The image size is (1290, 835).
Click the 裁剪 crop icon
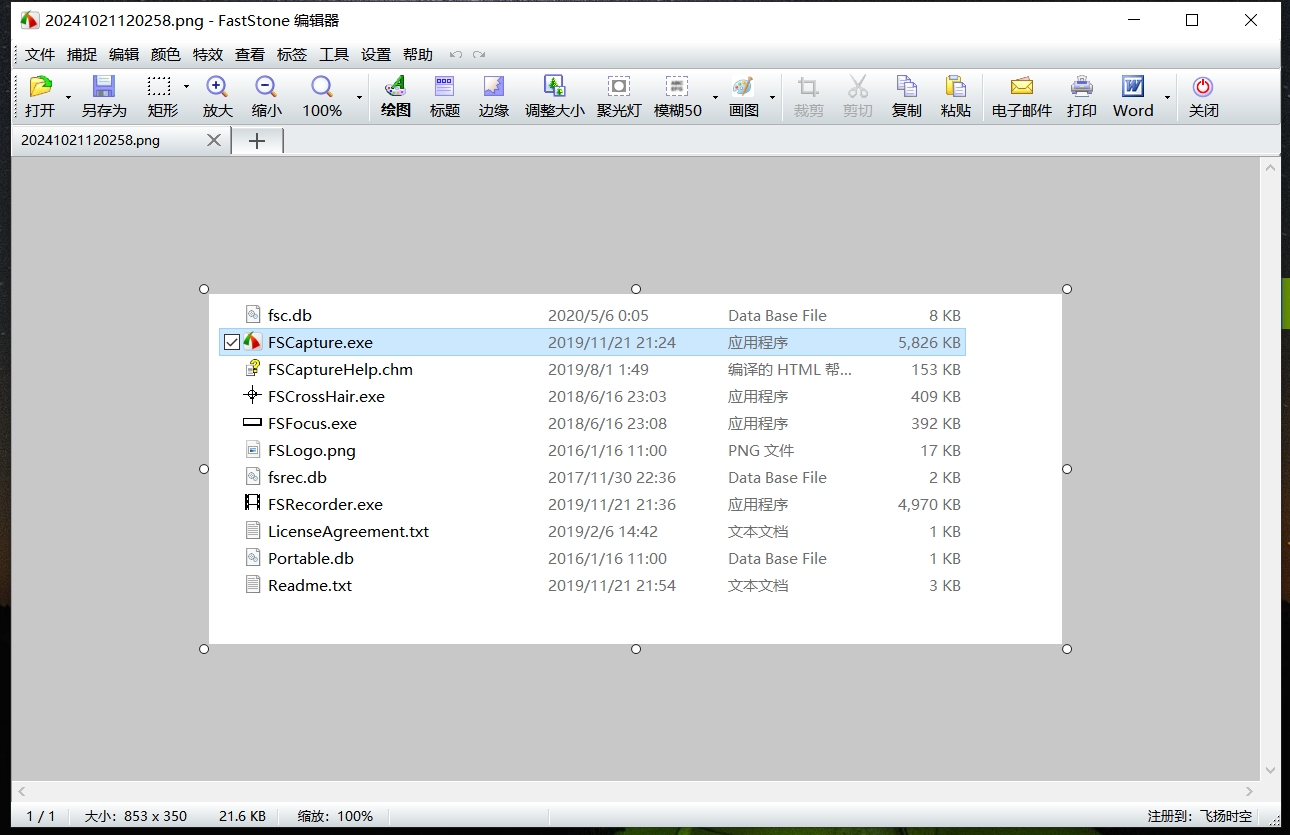(808, 87)
